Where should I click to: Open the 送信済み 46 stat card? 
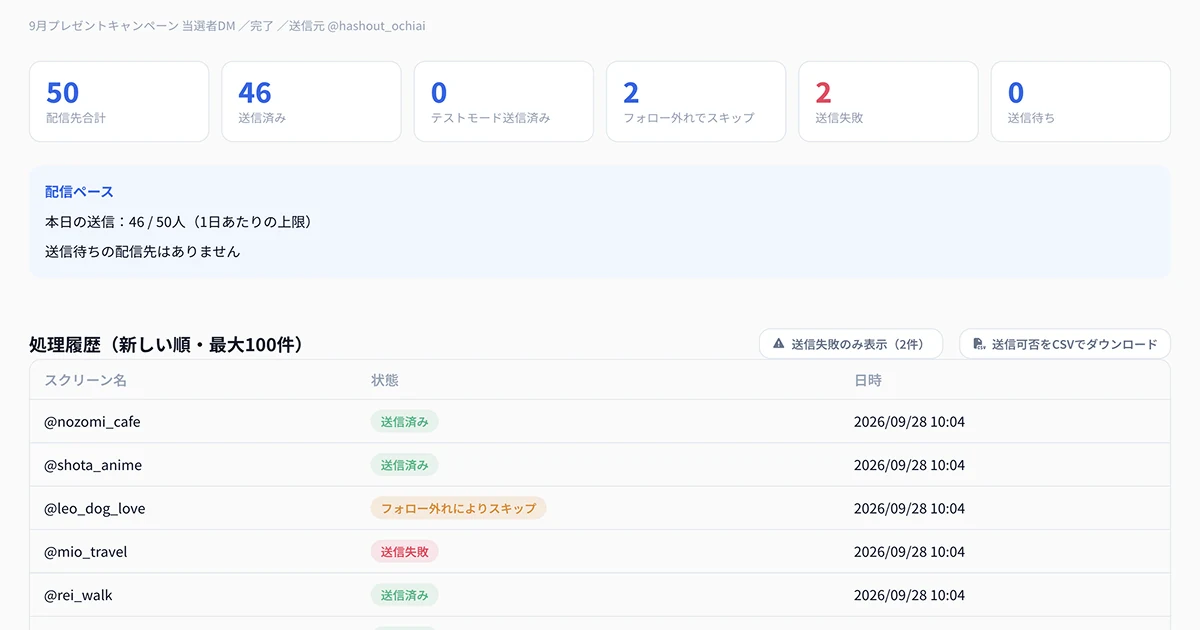(x=311, y=102)
